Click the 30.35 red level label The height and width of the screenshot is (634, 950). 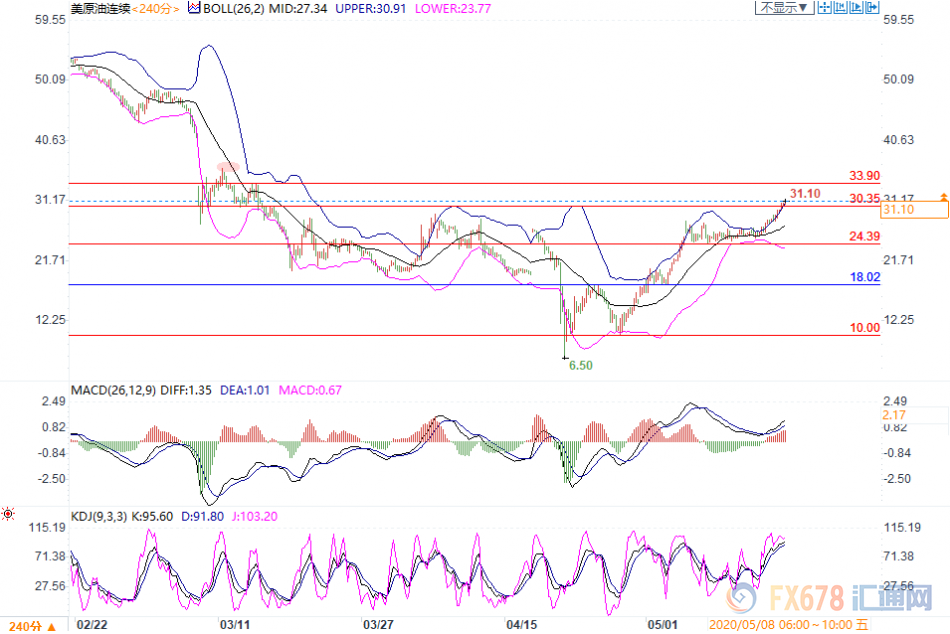pos(864,199)
